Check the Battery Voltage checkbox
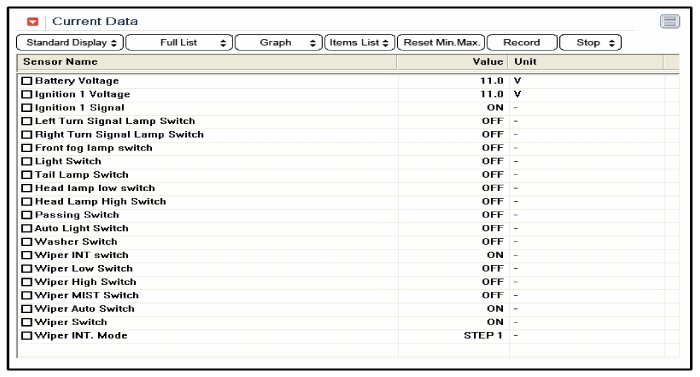This screenshot has width=700, height=377. click(x=27, y=81)
